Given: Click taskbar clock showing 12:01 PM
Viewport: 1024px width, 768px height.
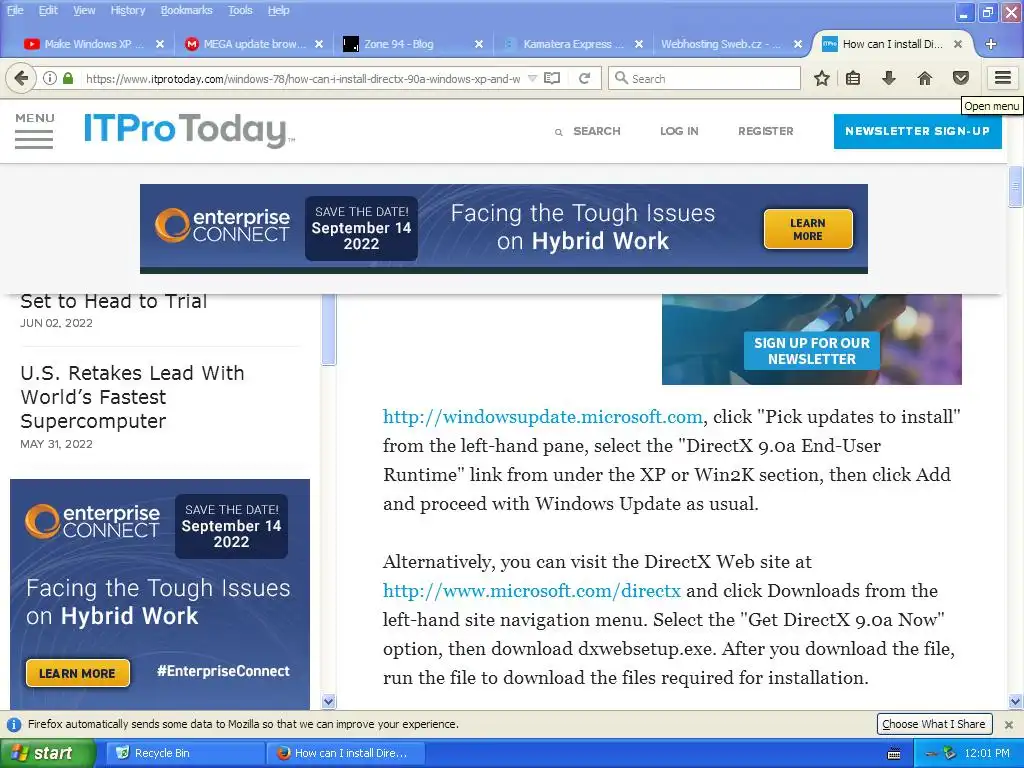Looking at the screenshot, I should point(987,754).
